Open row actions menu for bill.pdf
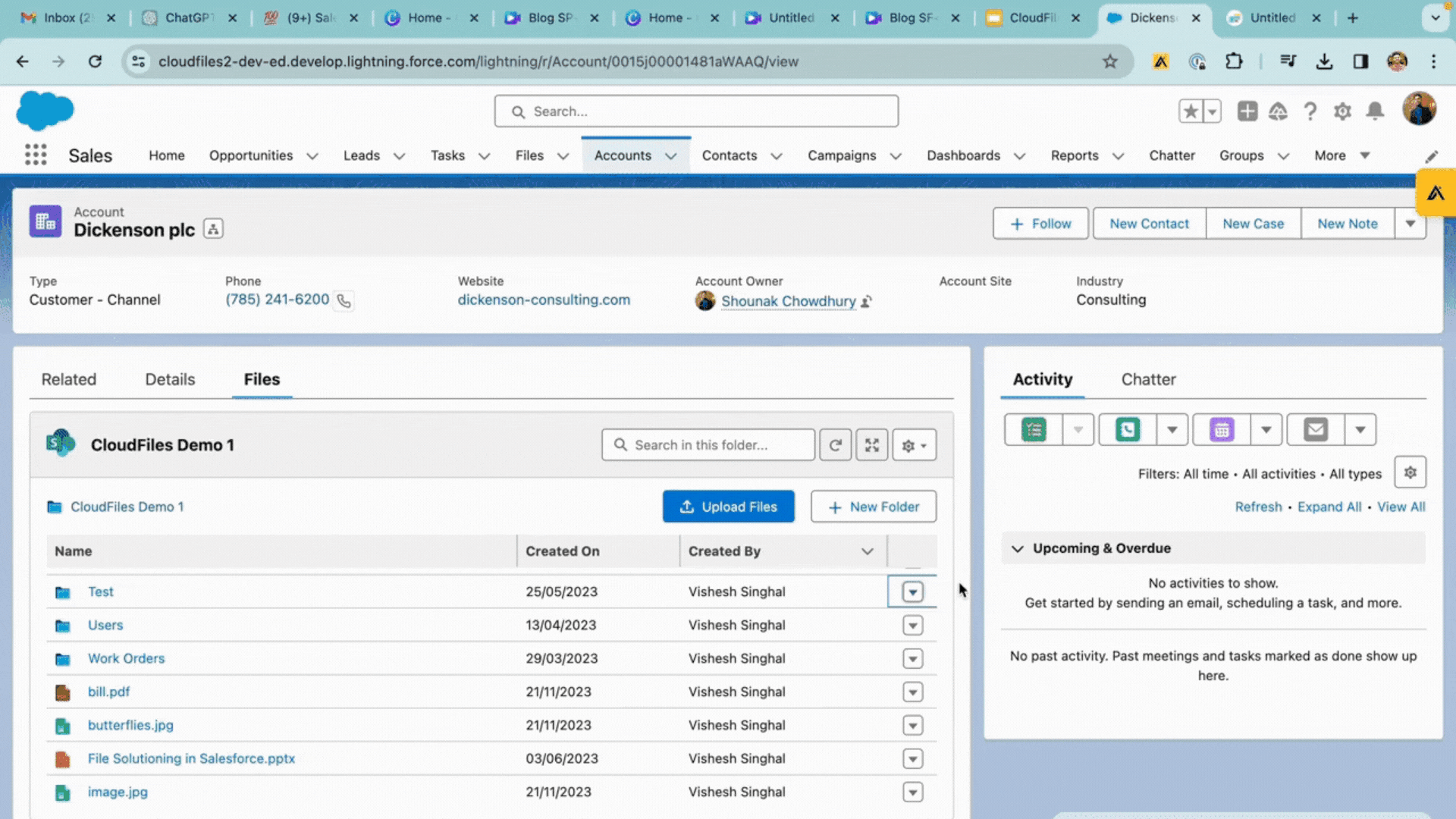 coord(913,692)
